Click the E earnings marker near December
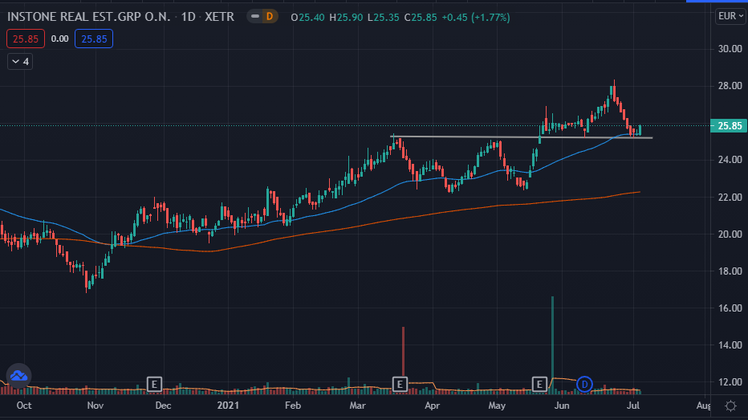The height and width of the screenshot is (420, 748). (154, 384)
